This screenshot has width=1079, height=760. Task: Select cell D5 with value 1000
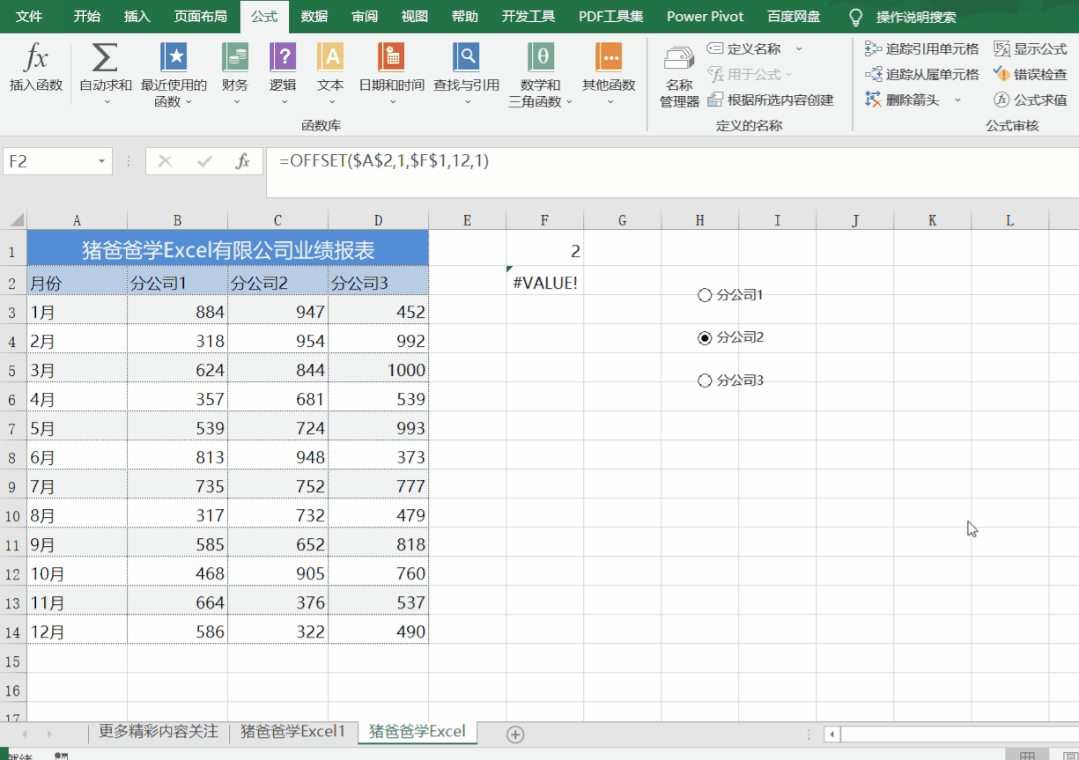tap(378, 370)
